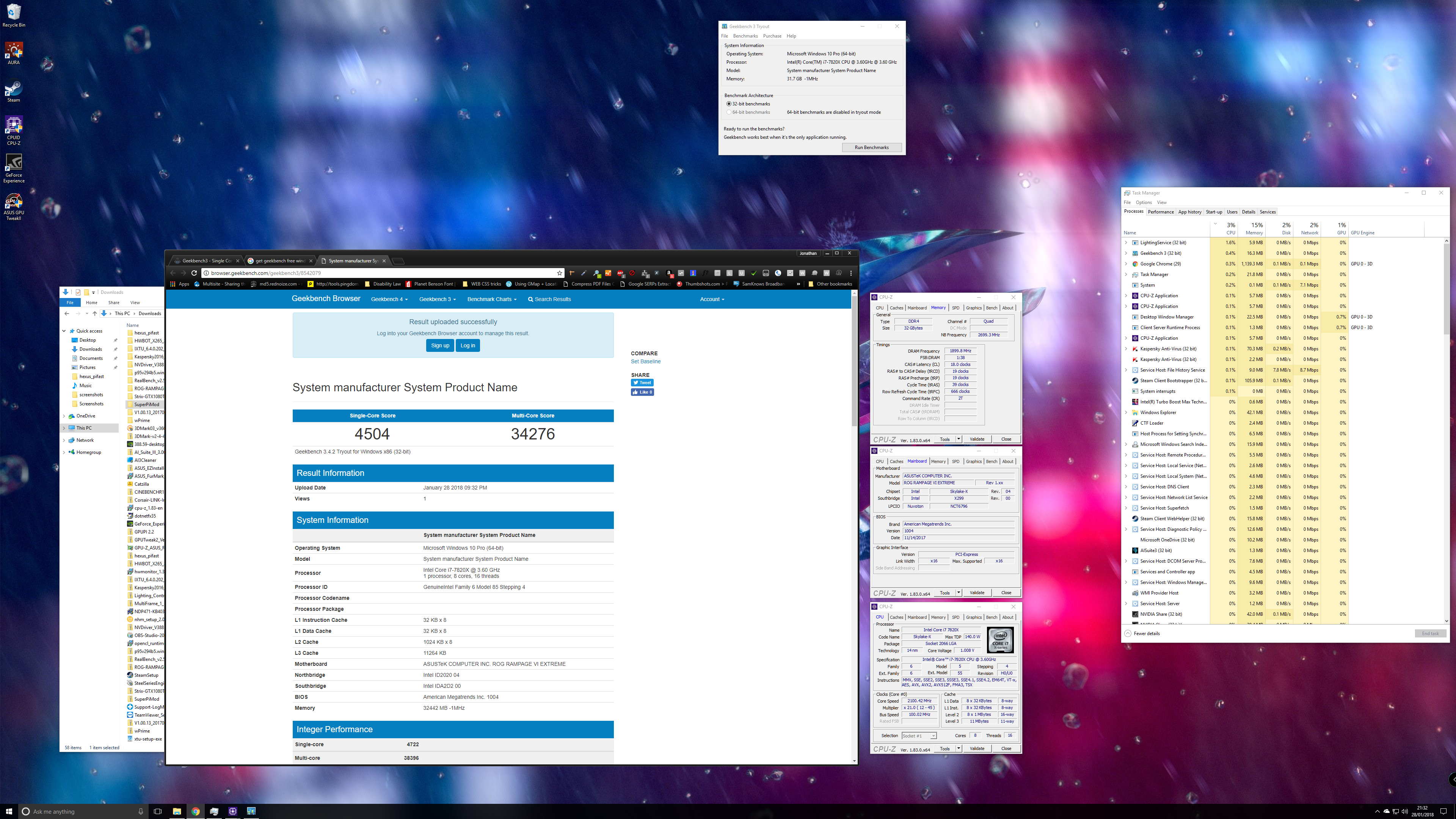Viewport: 1456px width, 819px height.
Task: Click the CPU-Z taskbar icon
Action: 232,811
